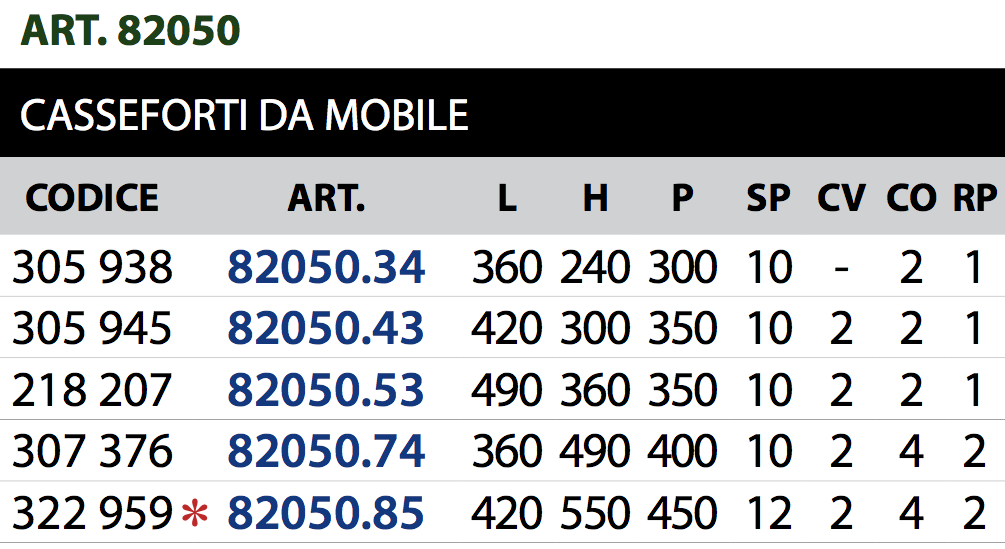
Task: Select product code 218 207
Action: (92, 391)
